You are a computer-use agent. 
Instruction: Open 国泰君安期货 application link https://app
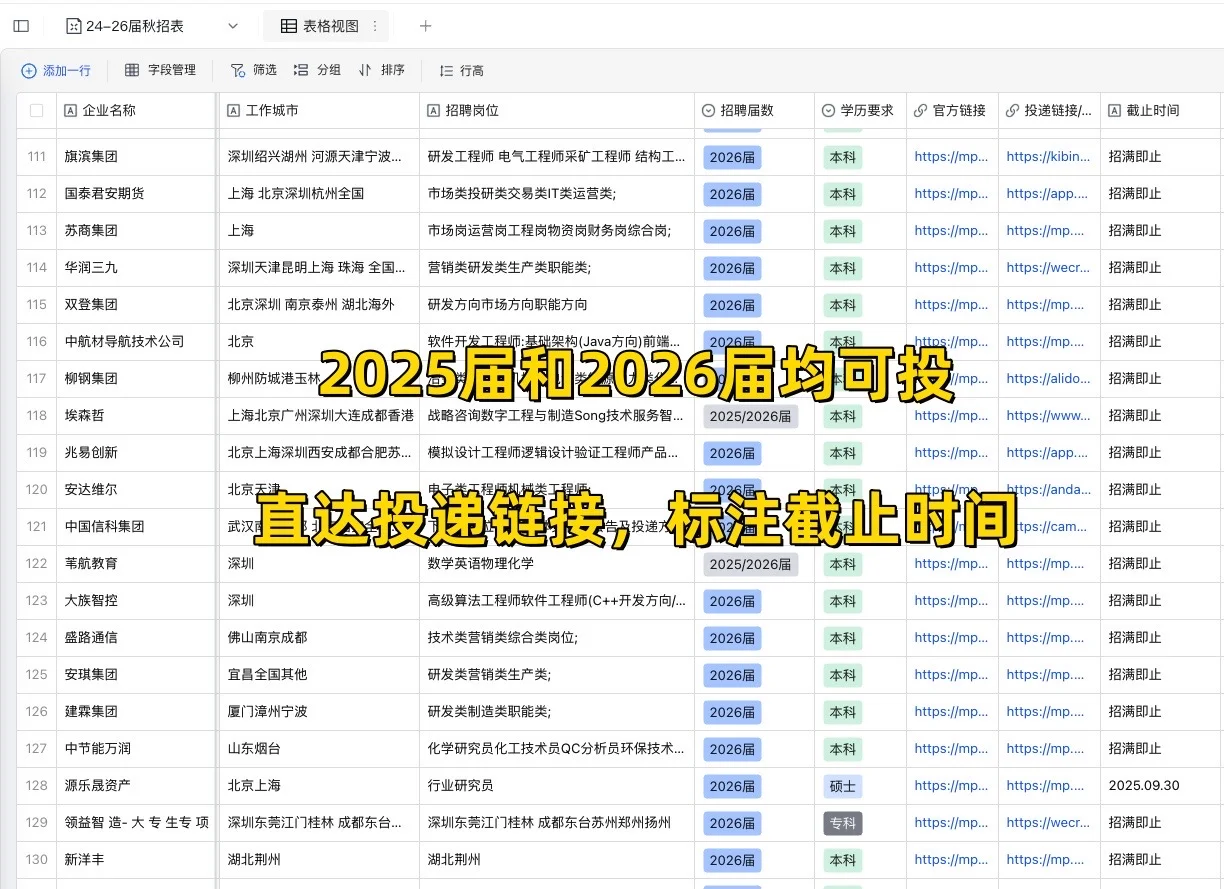click(x=1047, y=194)
